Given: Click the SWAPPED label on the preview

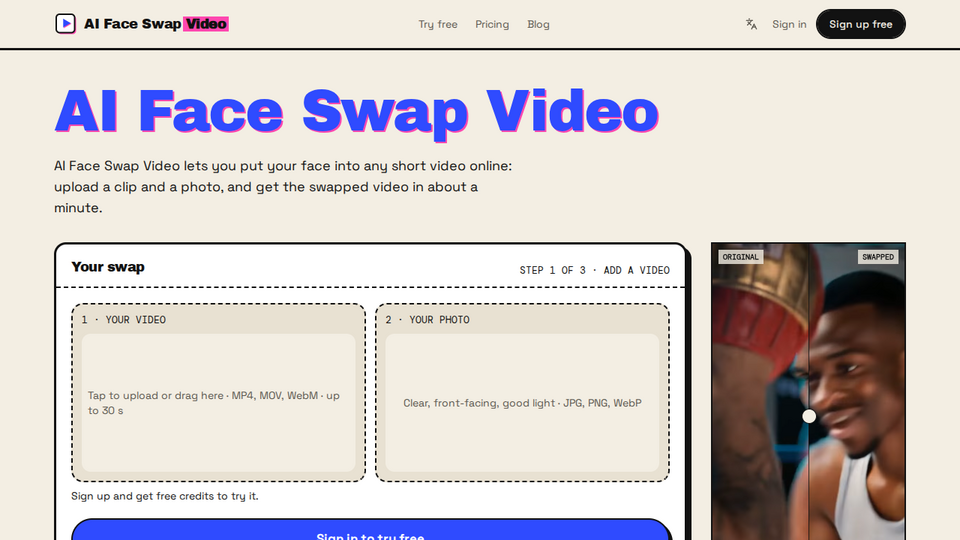Looking at the screenshot, I should [x=878, y=257].
